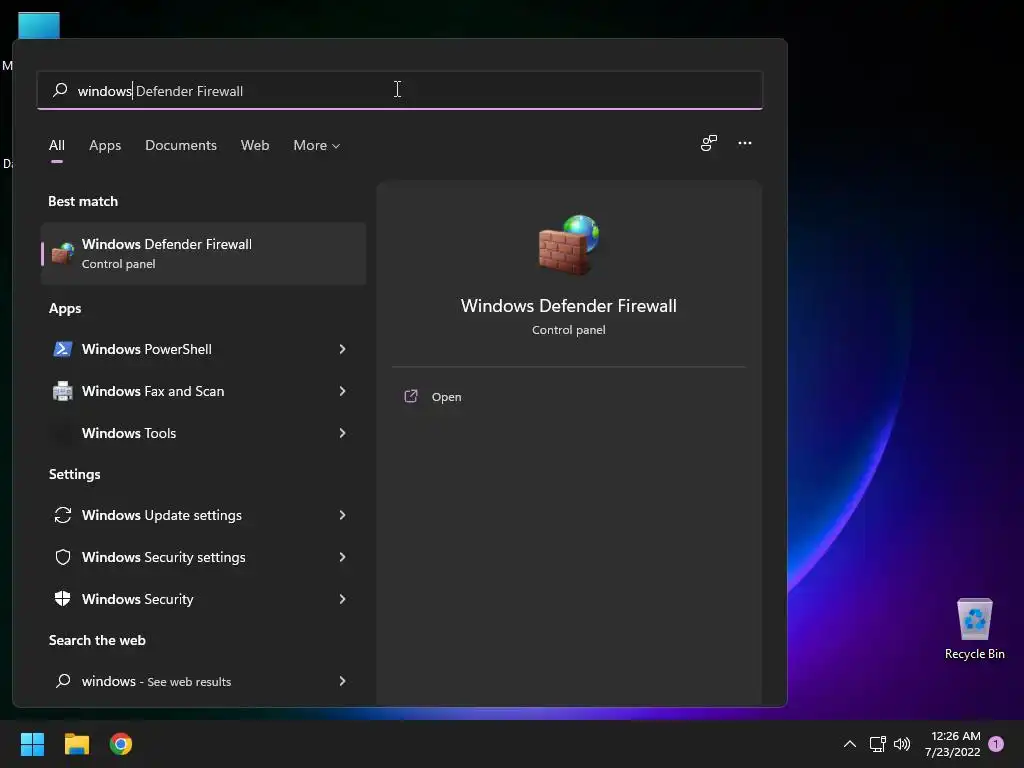The image size is (1024, 768).
Task: Switch to the Apps filter tab
Action: tap(105, 145)
